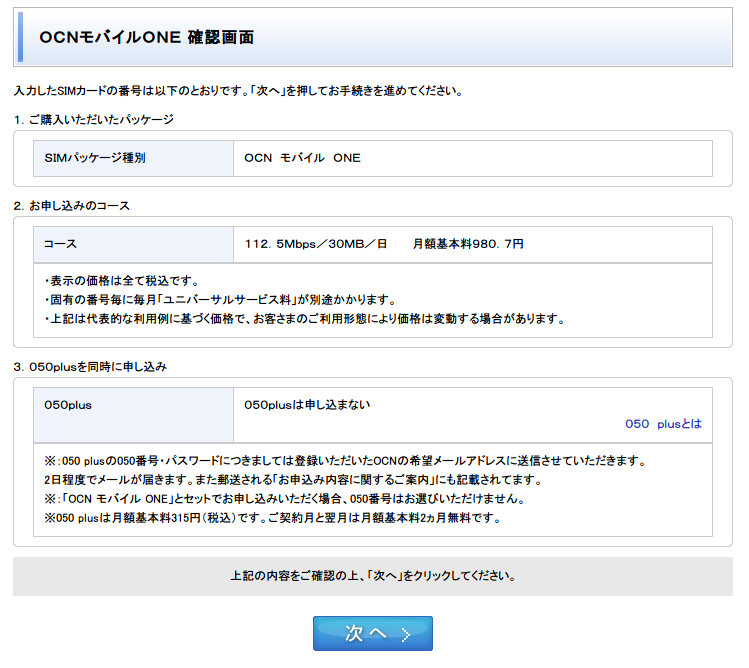Select the ご購入いただいたパッケージ section heading
Viewport: 749px width, 668px height.
[94, 120]
